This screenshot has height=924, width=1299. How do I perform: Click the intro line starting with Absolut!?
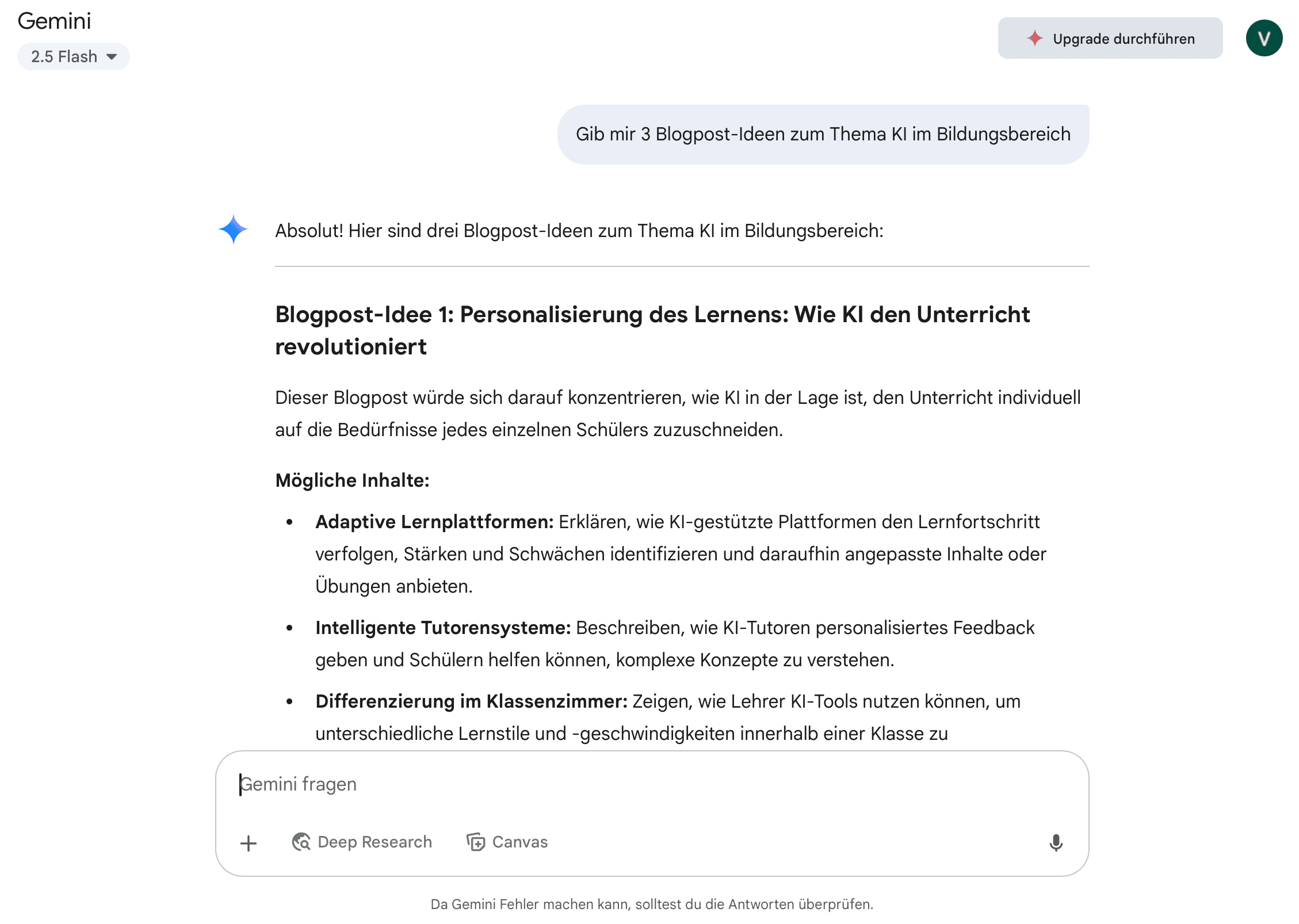579,230
